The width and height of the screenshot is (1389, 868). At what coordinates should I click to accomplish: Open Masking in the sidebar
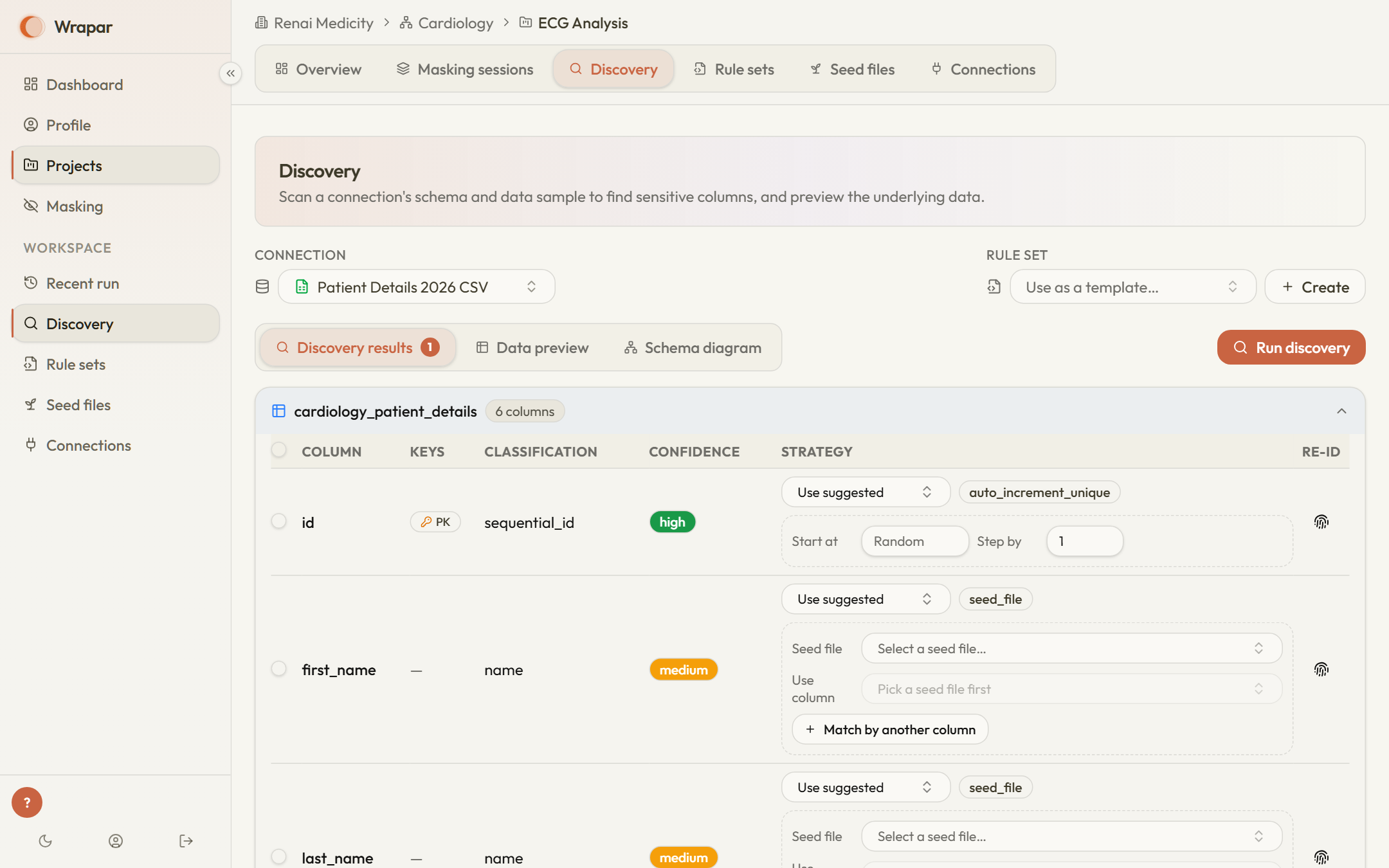116,206
